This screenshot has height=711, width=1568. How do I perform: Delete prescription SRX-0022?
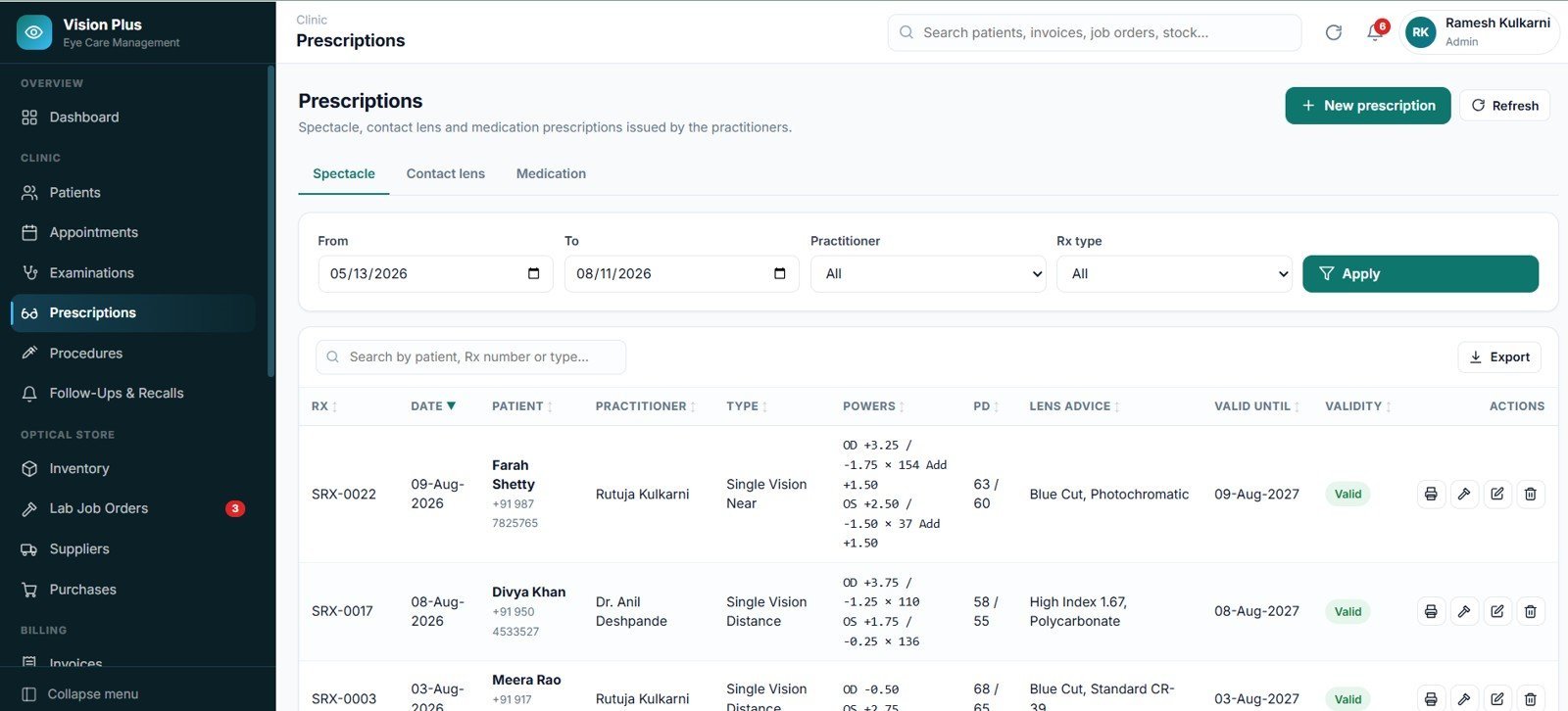(1531, 494)
